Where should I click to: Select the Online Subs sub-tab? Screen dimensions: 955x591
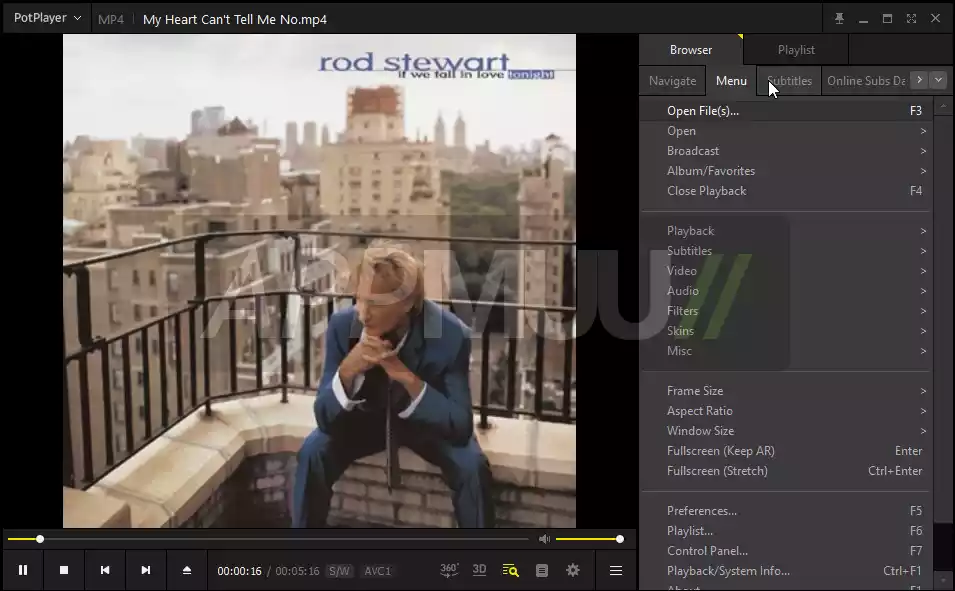(865, 81)
